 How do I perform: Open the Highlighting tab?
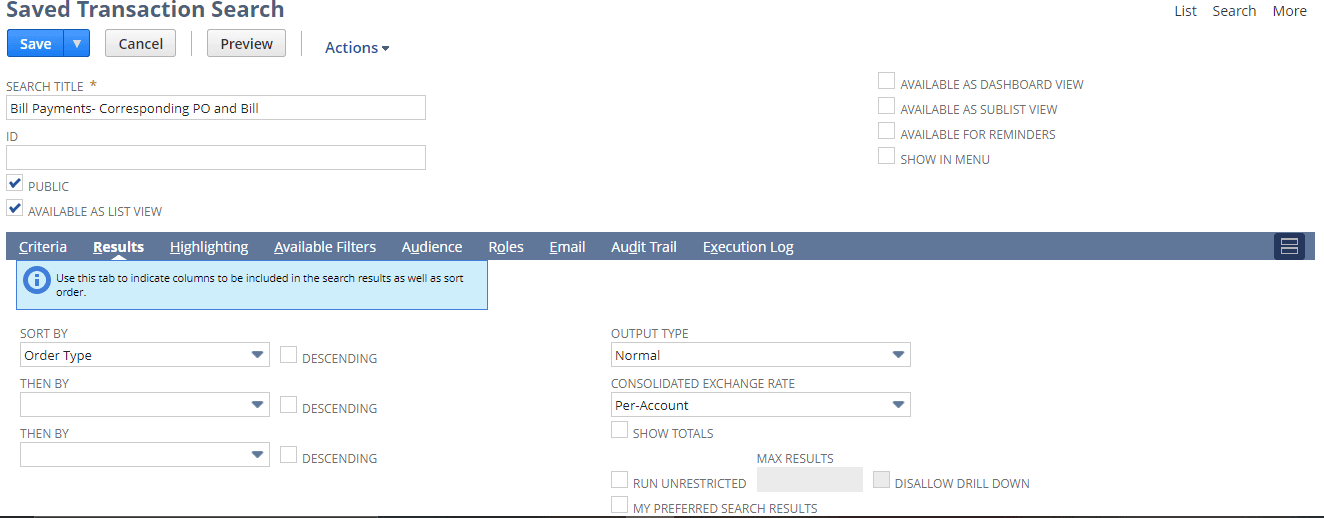point(209,247)
